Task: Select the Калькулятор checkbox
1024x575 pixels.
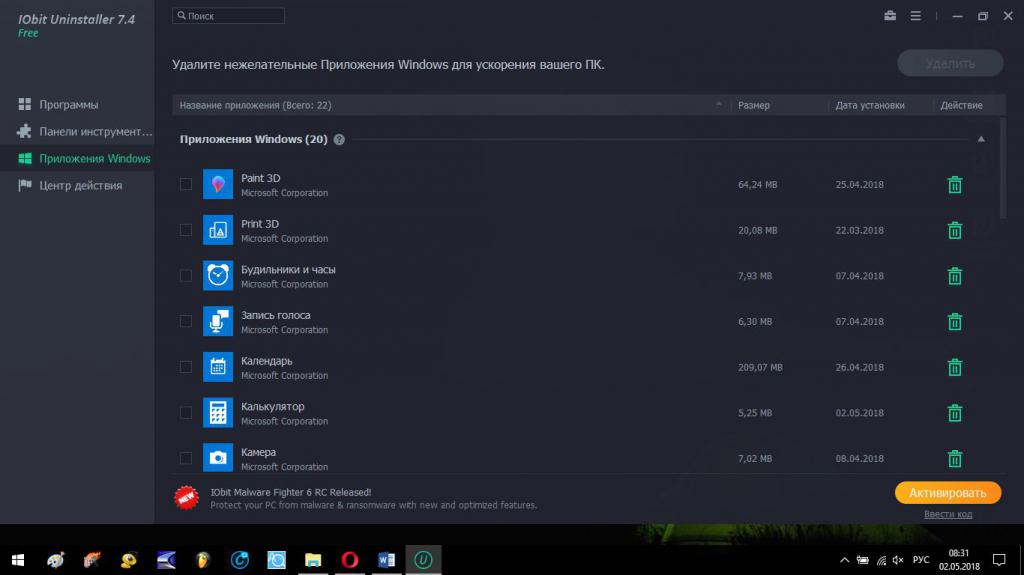Action: coord(186,413)
